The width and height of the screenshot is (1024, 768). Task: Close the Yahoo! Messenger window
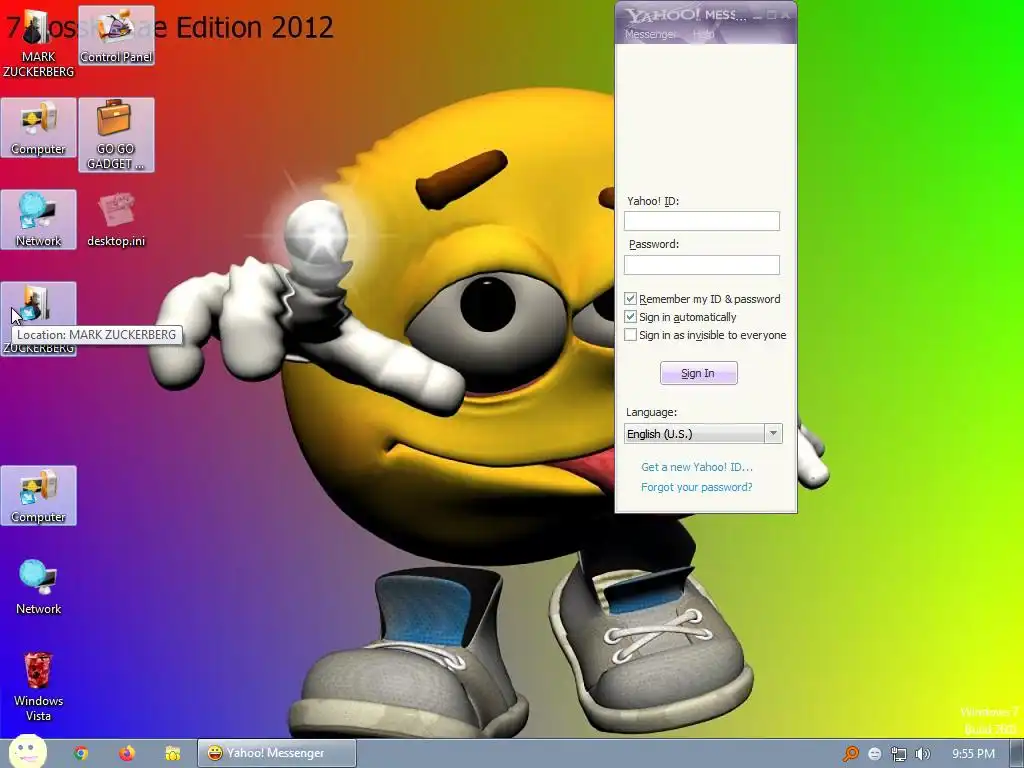tap(786, 15)
